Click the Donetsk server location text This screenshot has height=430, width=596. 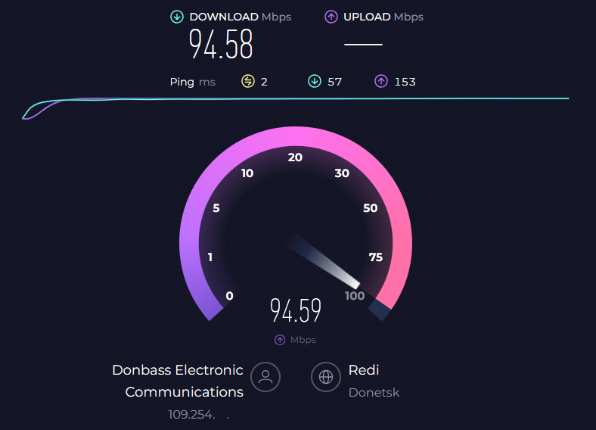pyautogui.click(x=374, y=392)
